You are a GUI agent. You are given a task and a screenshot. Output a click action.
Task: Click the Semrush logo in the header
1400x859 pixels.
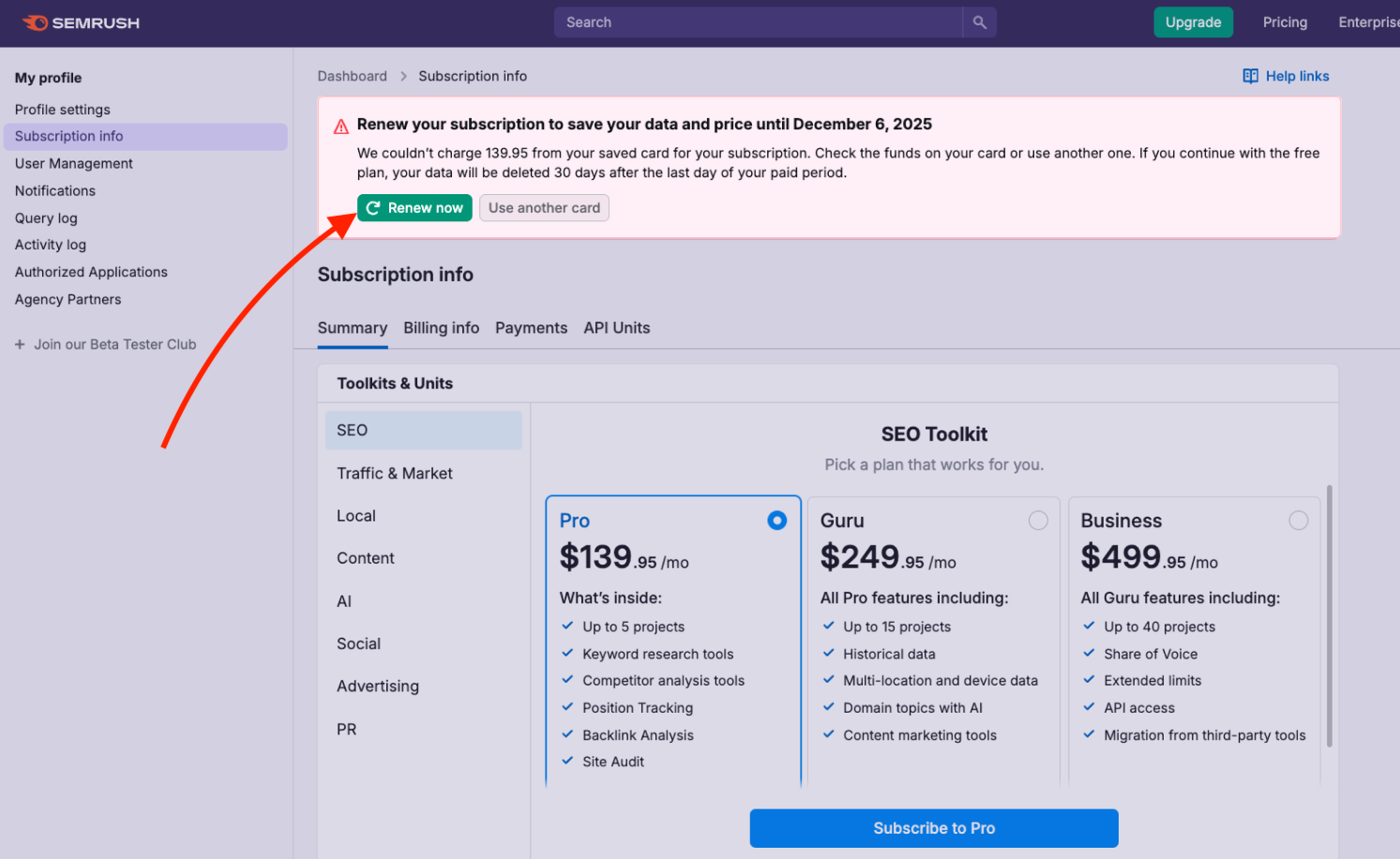[x=81, y=23]
